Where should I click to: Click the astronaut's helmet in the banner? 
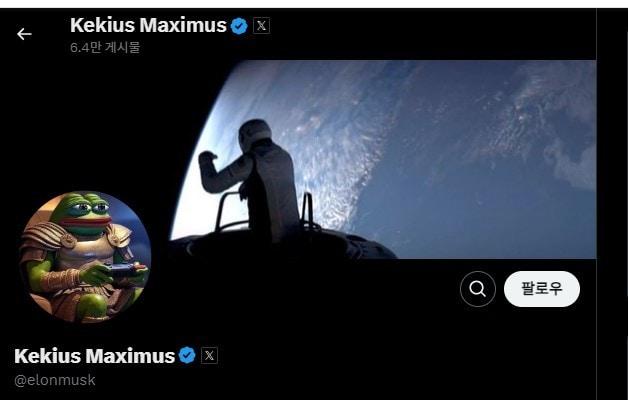coord(255,133)
